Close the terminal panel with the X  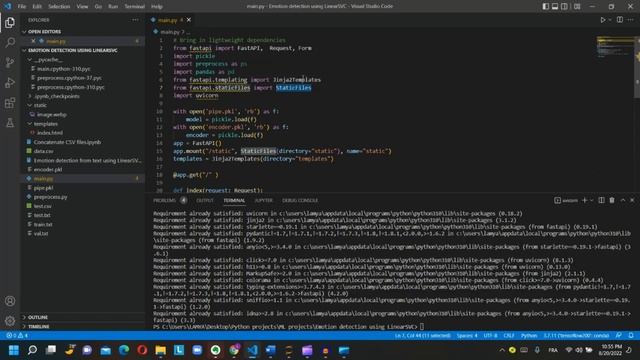(632, 200)
